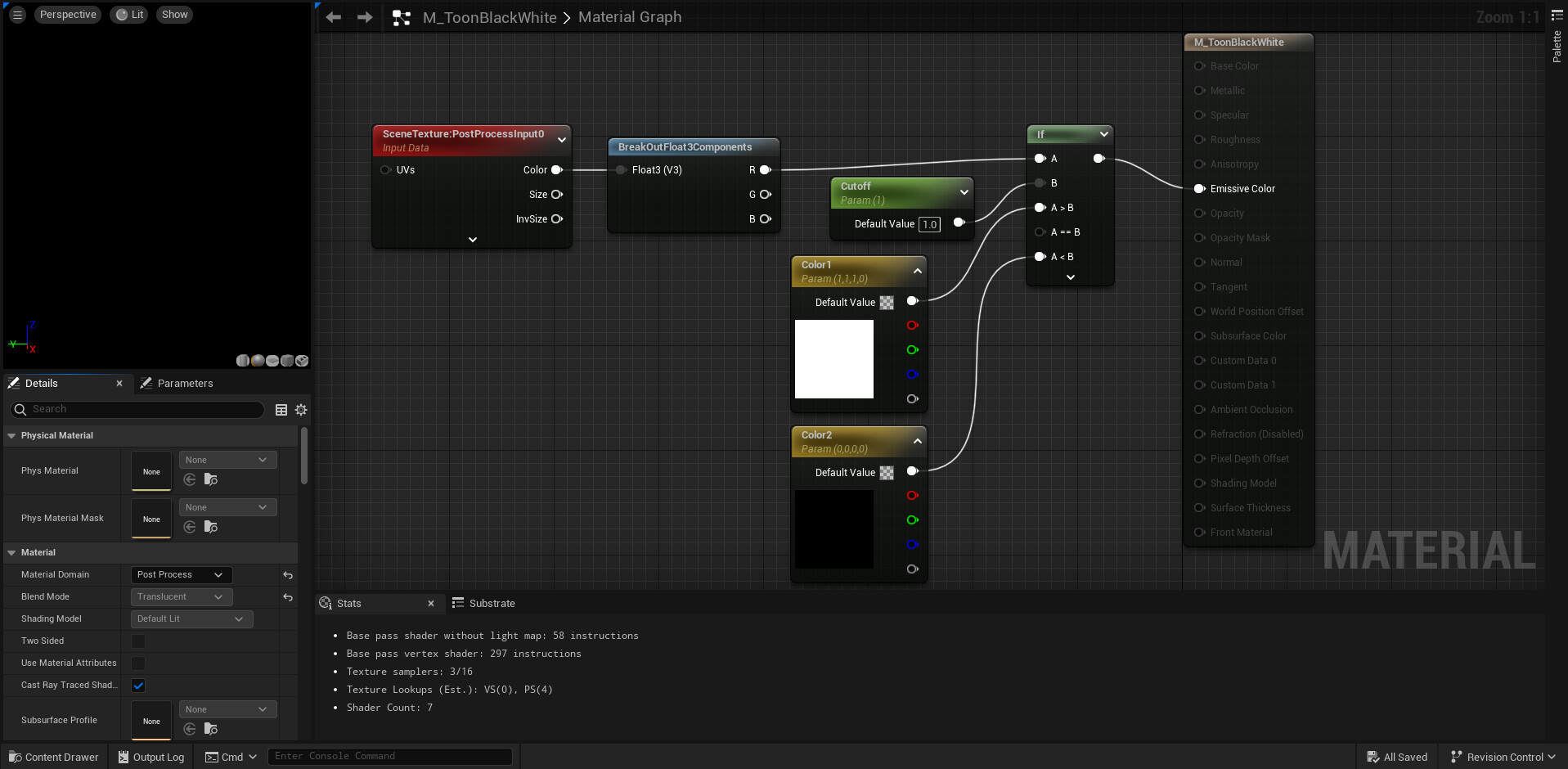Click the All Saved save status button
Image resolution: width=1568 pixels, height=769 pixels.
pyautogui.click(x=1398, y=757)
